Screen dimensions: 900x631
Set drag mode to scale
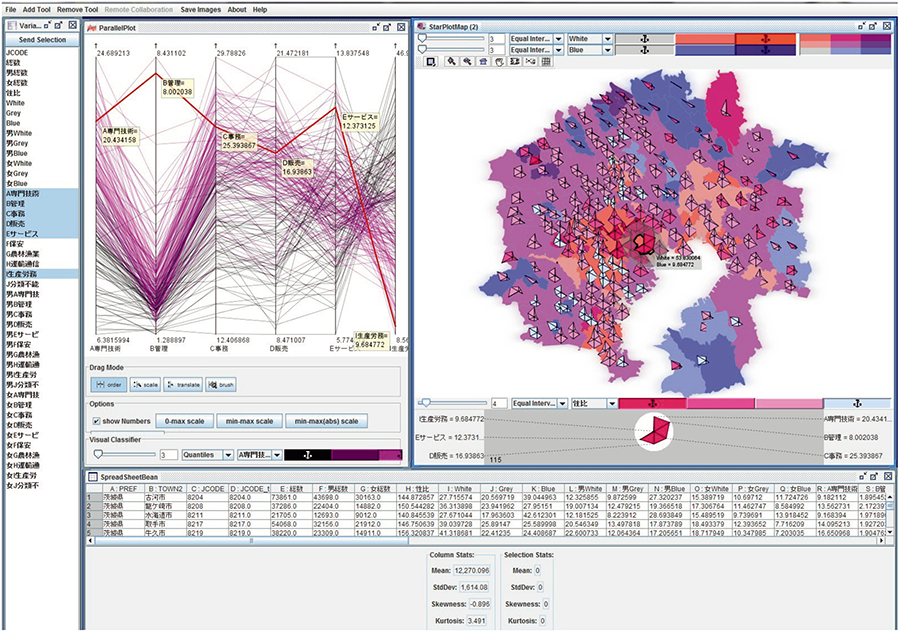(x=146, y=383)
